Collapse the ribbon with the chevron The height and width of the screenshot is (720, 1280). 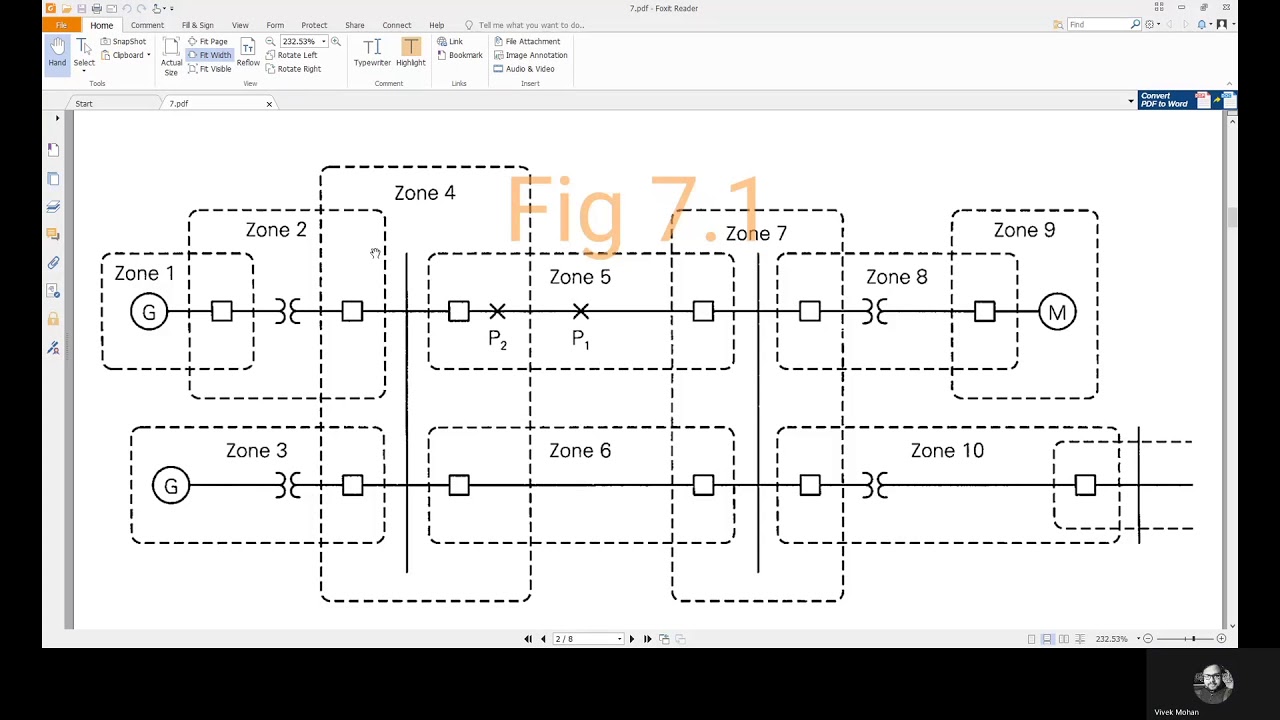click(1229, 84)
